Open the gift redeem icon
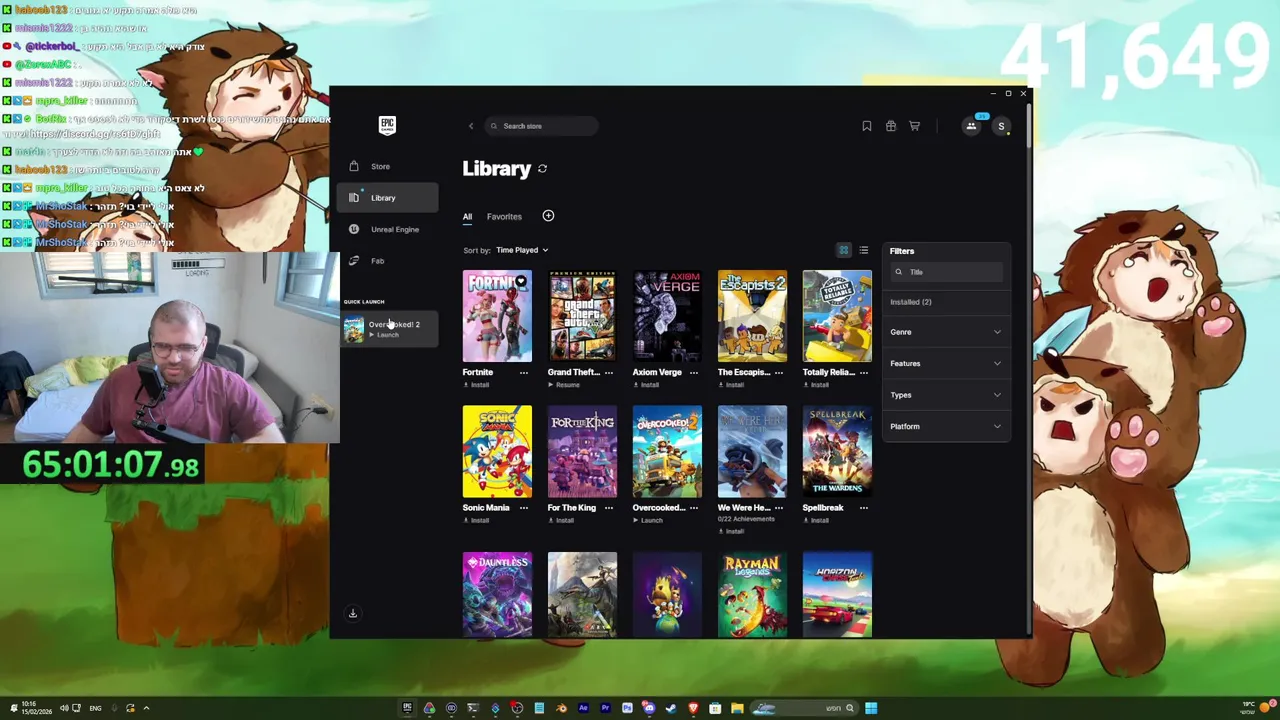 coord(891,126)
